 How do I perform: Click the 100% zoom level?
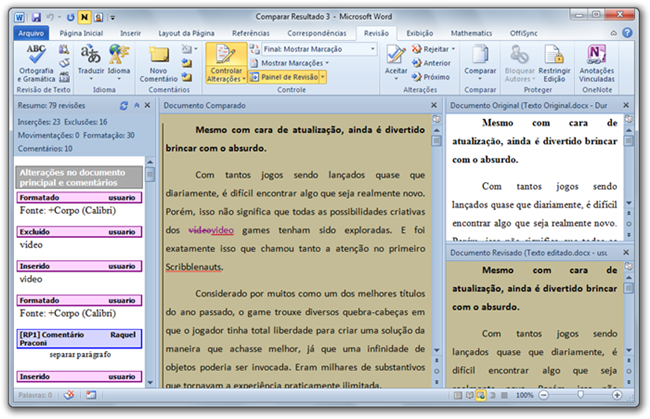(x=524, y=395)
